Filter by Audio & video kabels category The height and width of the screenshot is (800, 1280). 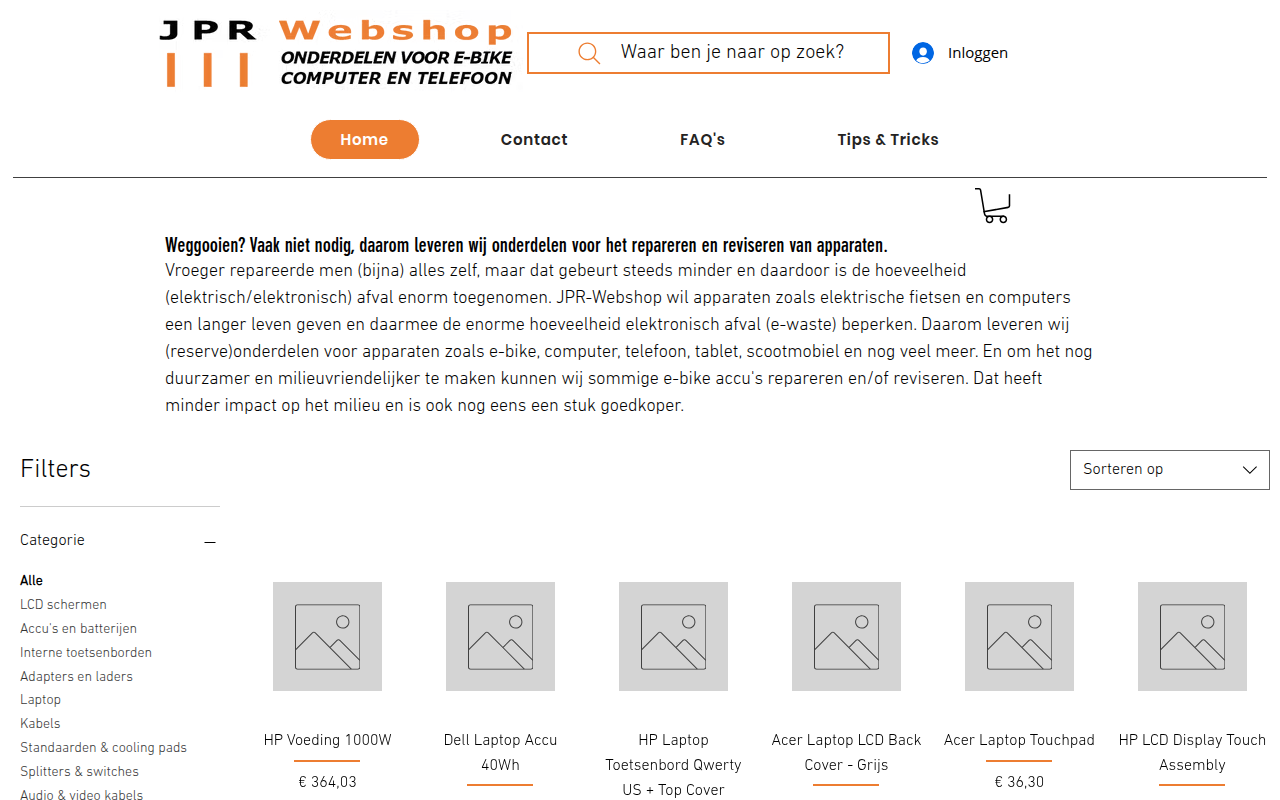coord(81,795)
